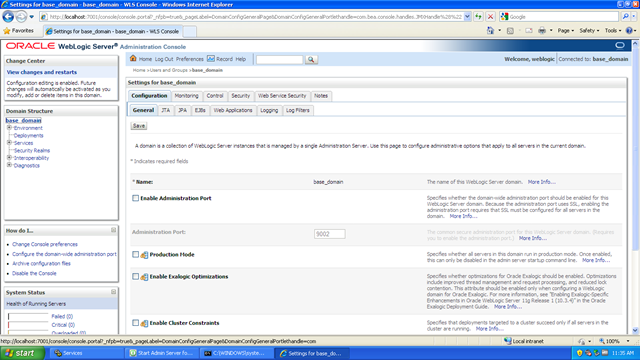Click the Favorites star icon
Viewport: 640px width, 360px height.
(7, 31)
